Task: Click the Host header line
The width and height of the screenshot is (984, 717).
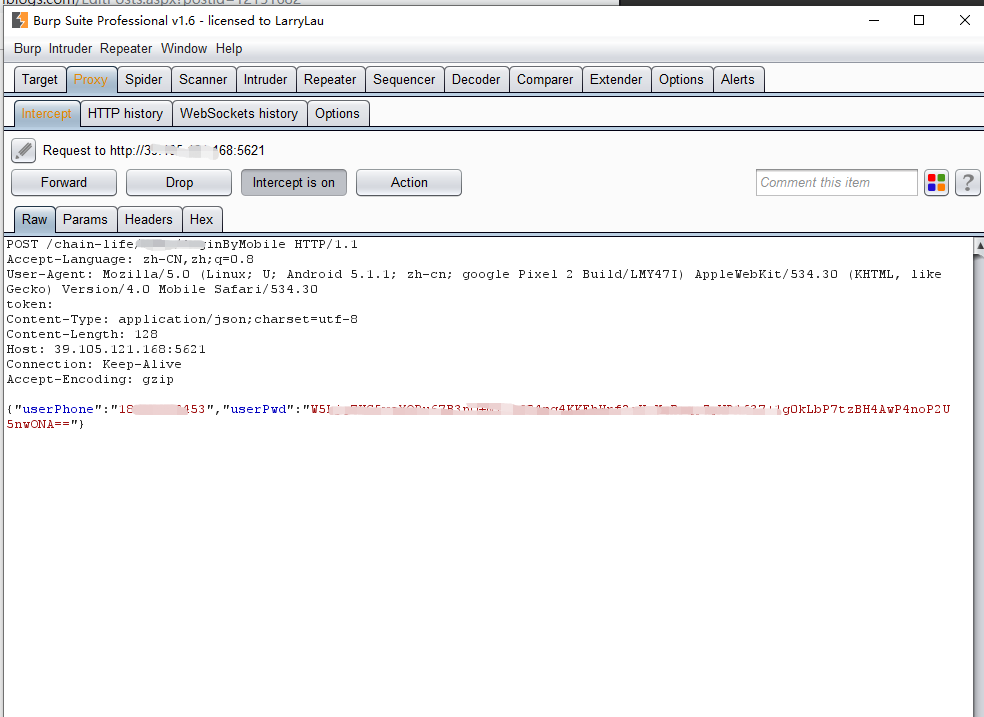Action: 106,349
